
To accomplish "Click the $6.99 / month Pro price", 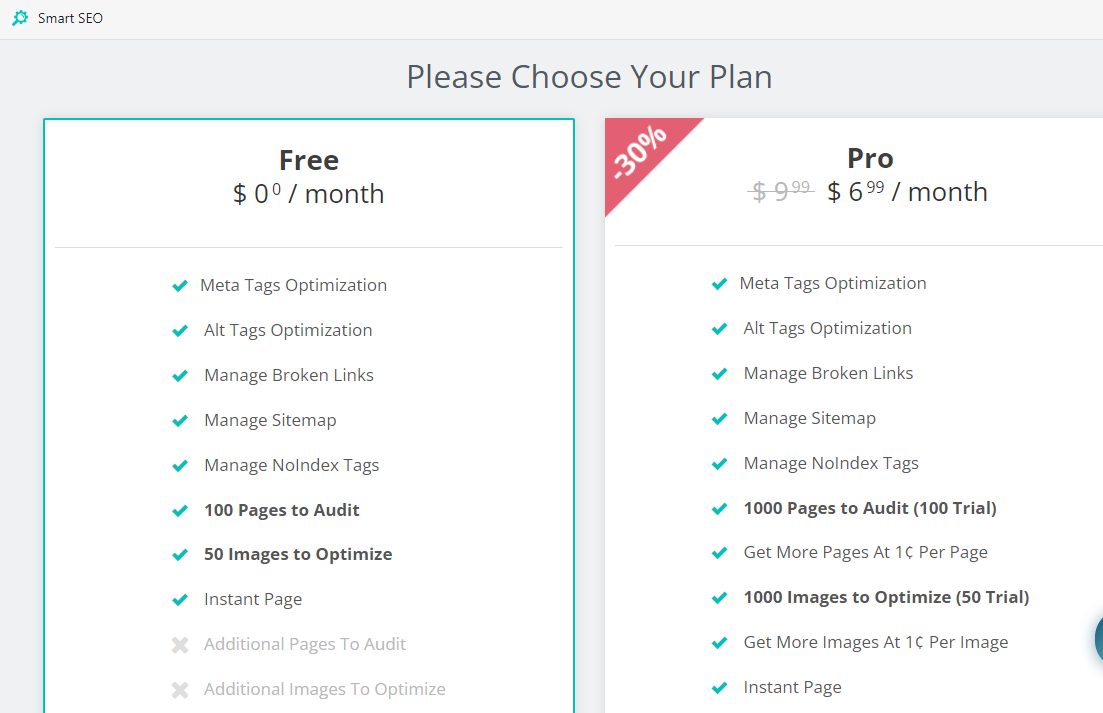I will (x=907, y=191).
